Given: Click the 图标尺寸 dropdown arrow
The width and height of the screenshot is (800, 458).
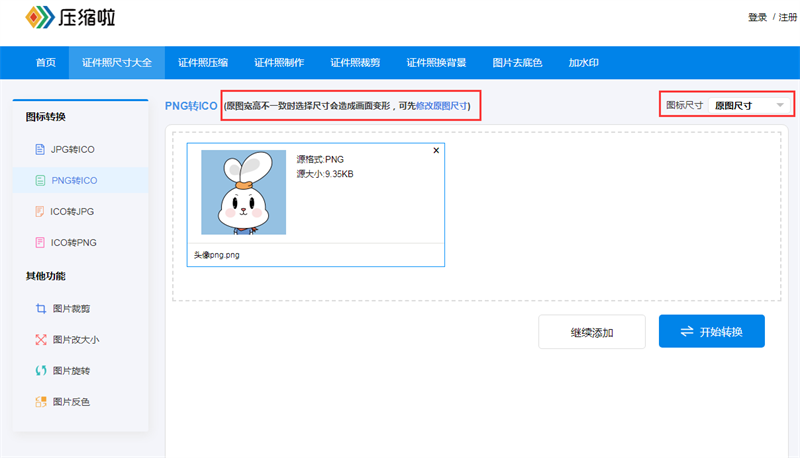Looking at the screenshot, I should 780,106.
